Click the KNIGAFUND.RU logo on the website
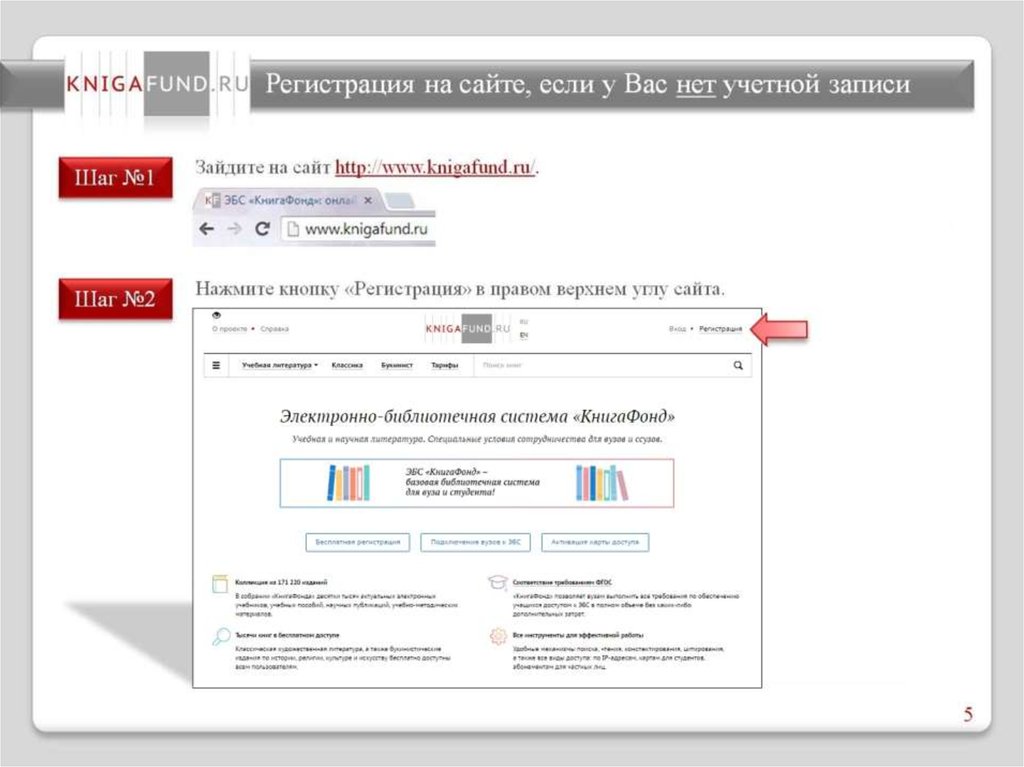The image size is (1024, 767). tap(468, 328)
